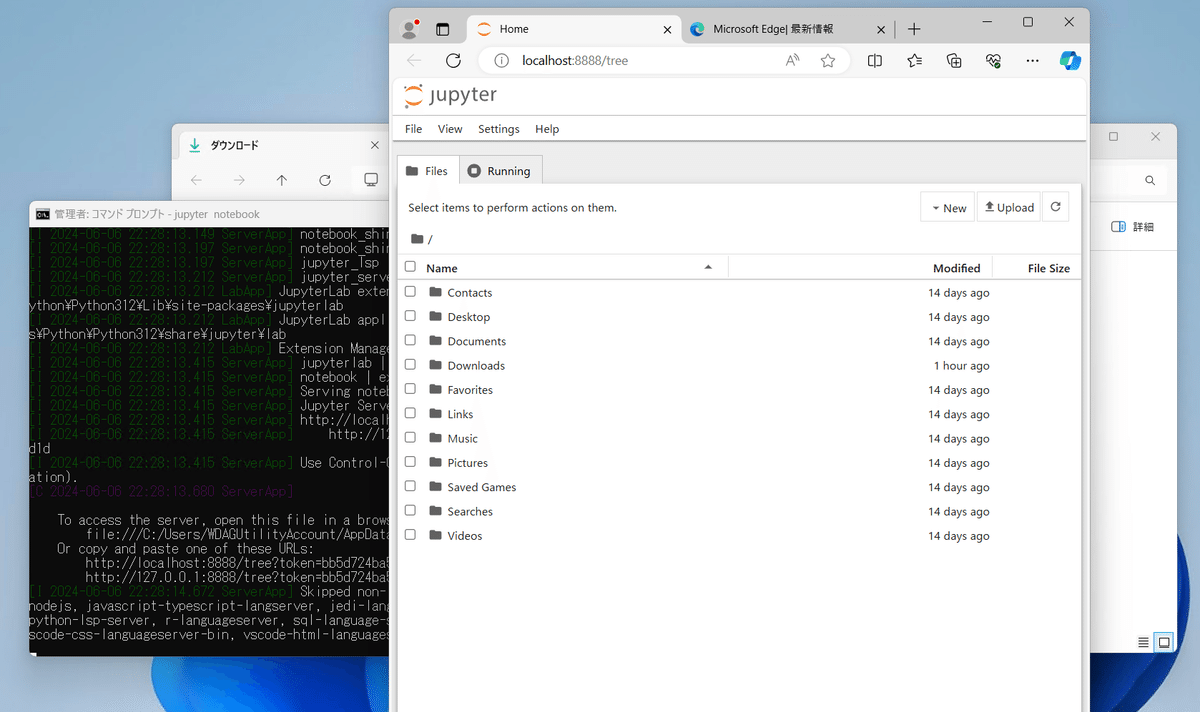Open the Contacts folder link
Image resolution: width=1200 pixels, height=712 pixels.
coord(469,293)
